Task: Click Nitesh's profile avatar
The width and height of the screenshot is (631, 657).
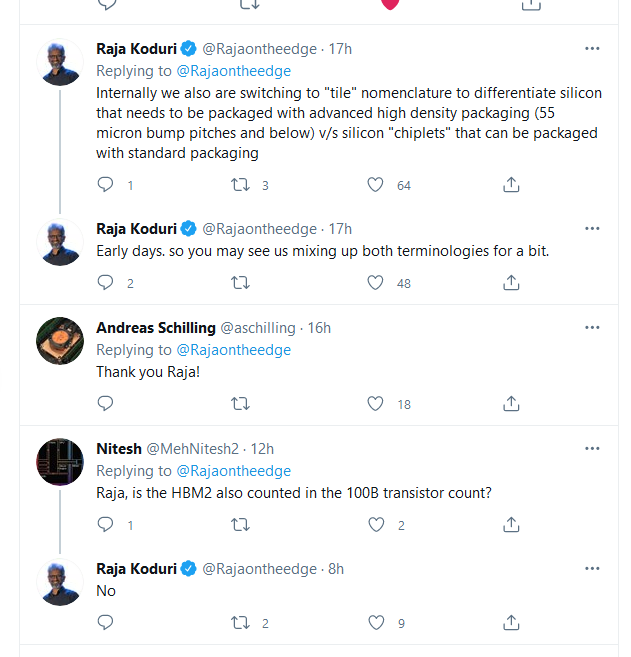Action: pos(60,460)
